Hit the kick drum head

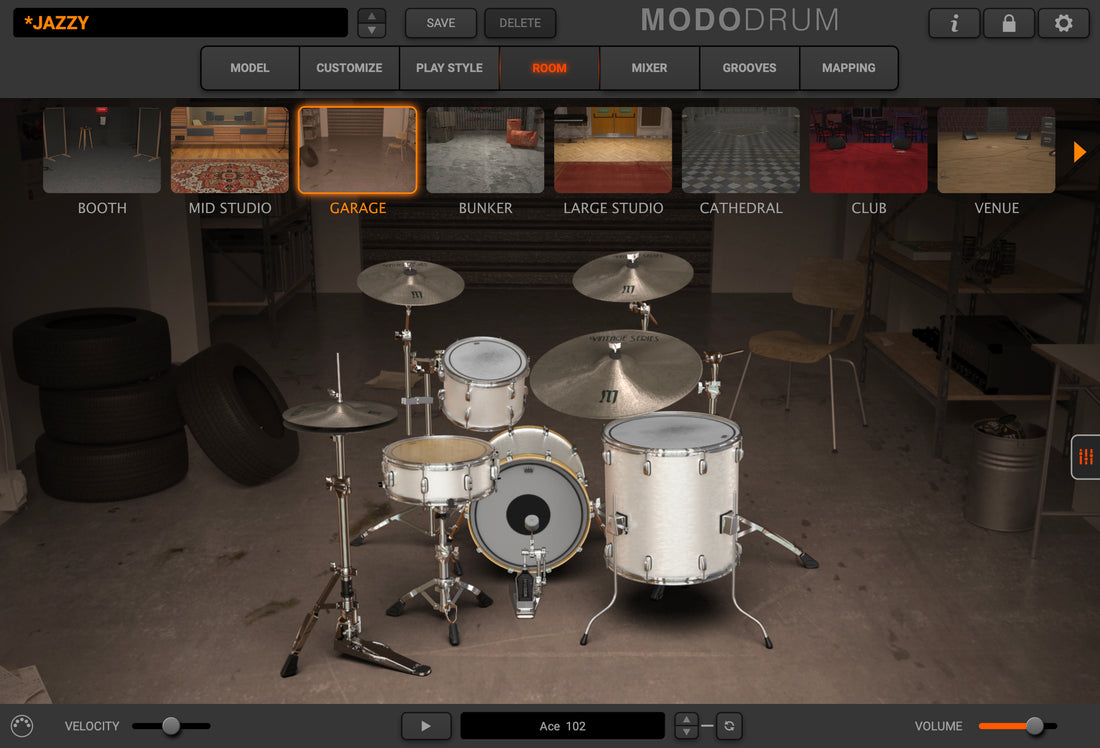[x=530, y=514]
